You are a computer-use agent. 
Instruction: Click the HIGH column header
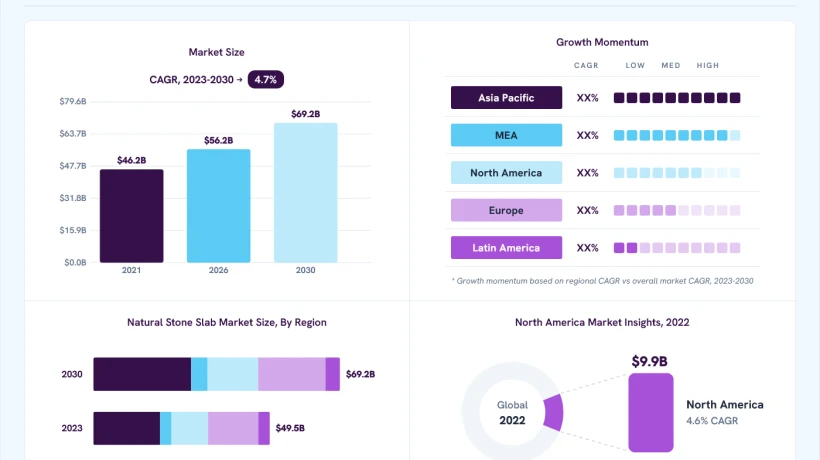708,65
